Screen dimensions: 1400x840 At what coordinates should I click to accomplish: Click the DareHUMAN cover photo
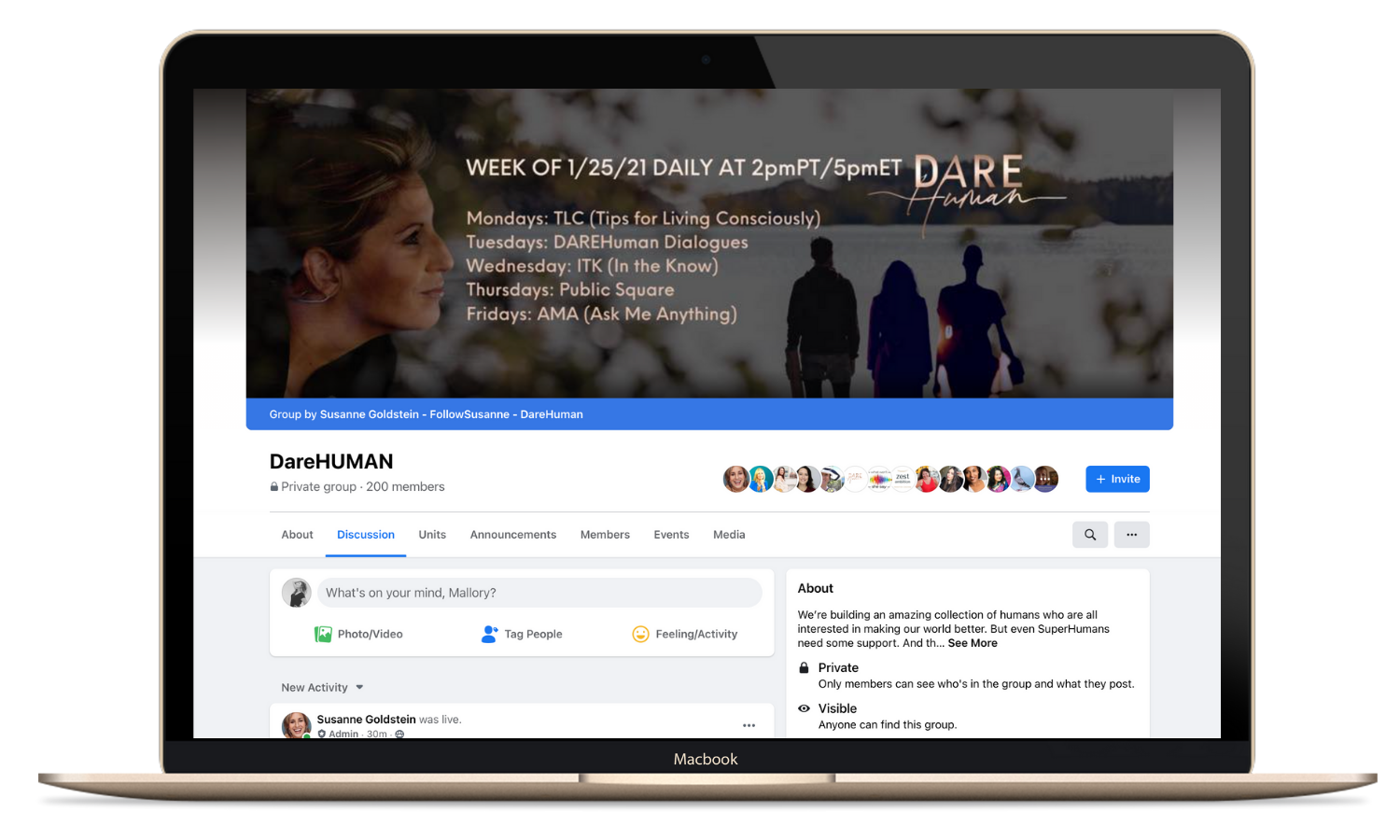[x=709, y=244]
